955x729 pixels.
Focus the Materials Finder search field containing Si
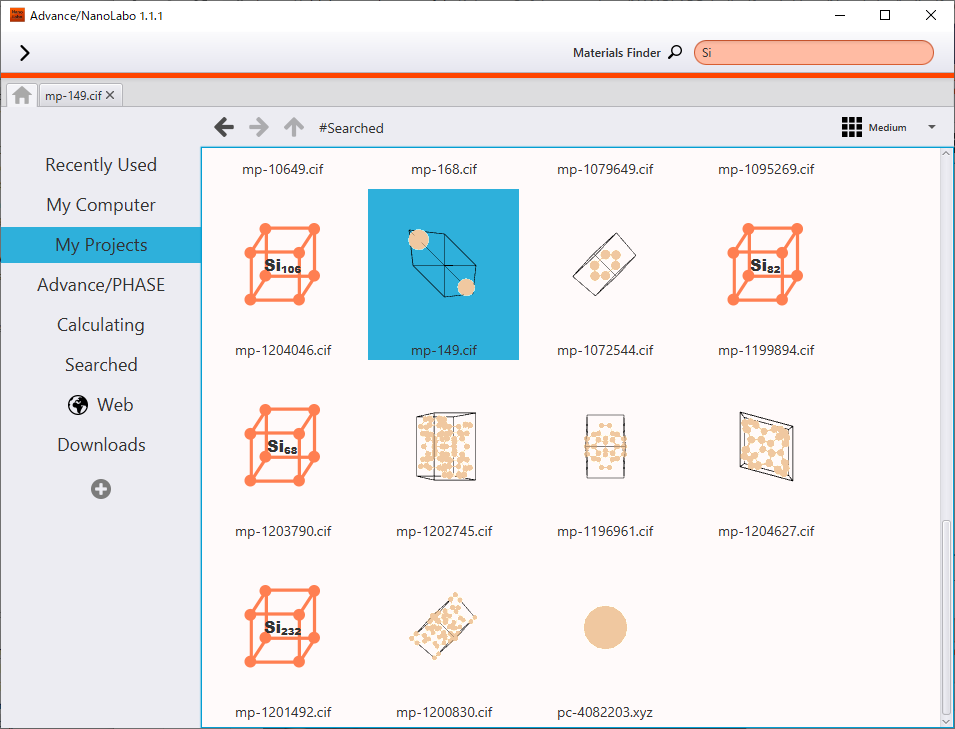pyautogui.click(x=813, y=52)
